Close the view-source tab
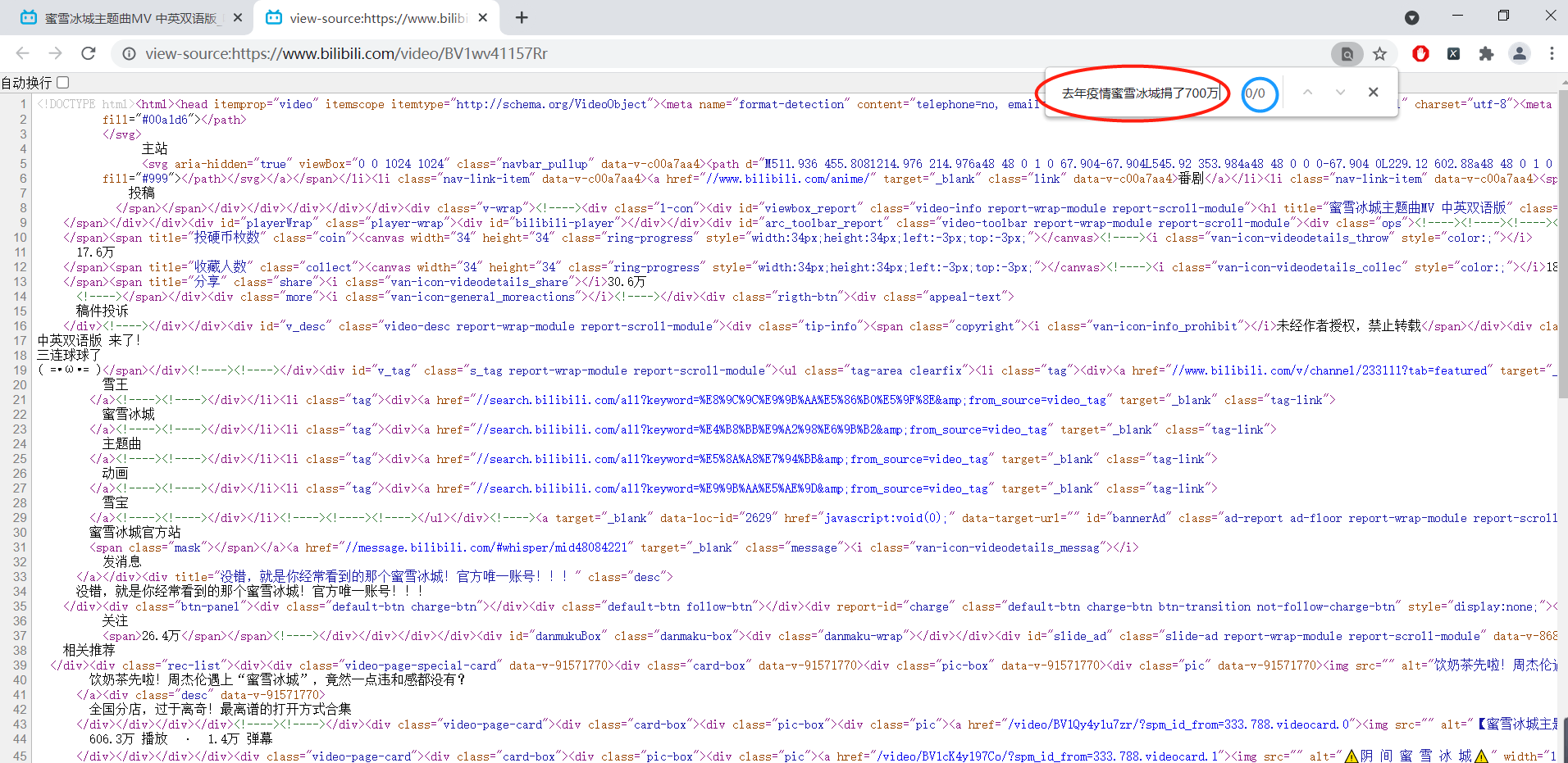This screenshot has height=763, width=1568. (483, 17)
